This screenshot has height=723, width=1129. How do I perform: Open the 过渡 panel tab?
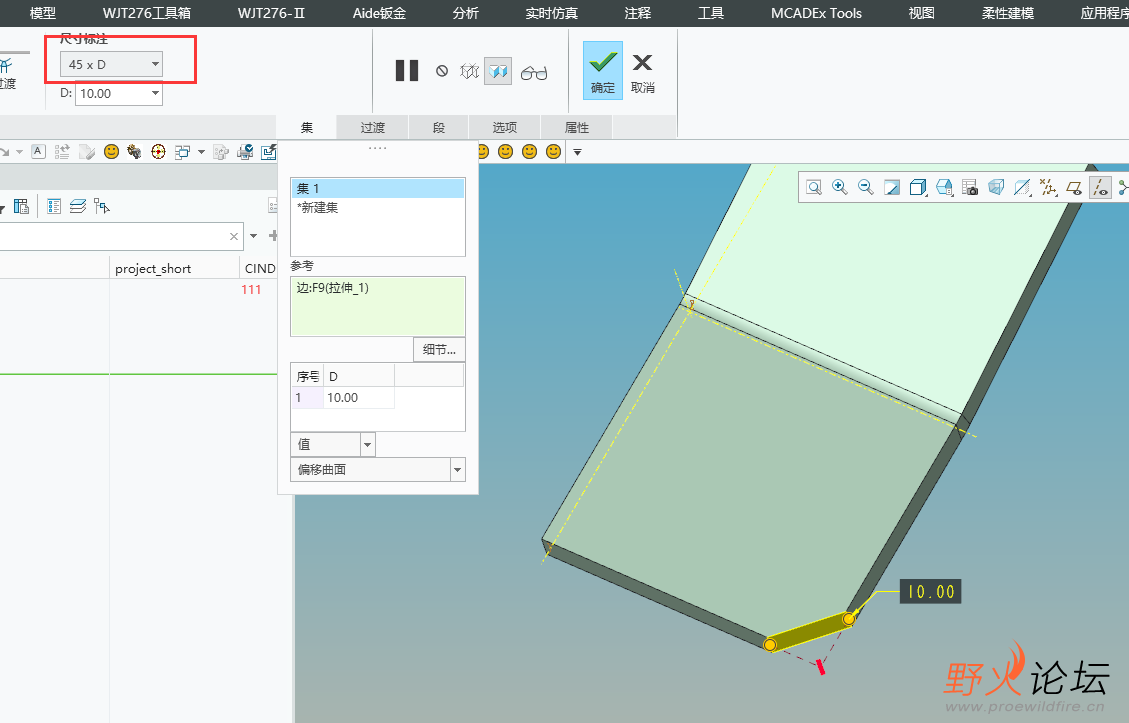coord(372,127)
